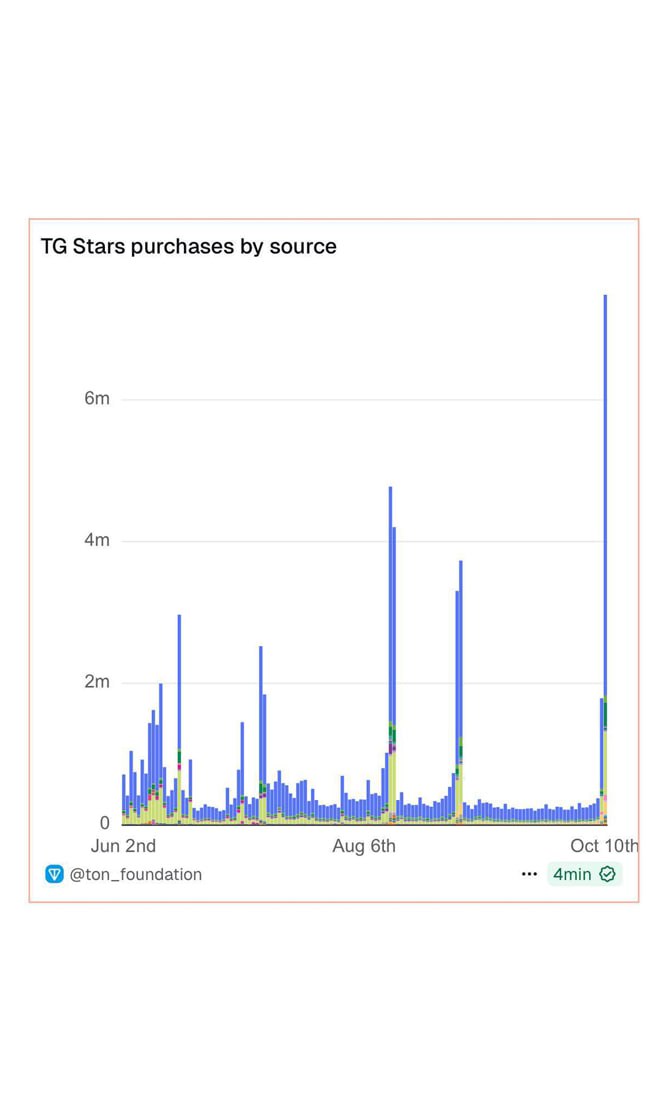This screenshot has height=1105, width=670.
Task: Click the TON Foundation logo icon
Action: pyautogui.click(x=55, y=874)
